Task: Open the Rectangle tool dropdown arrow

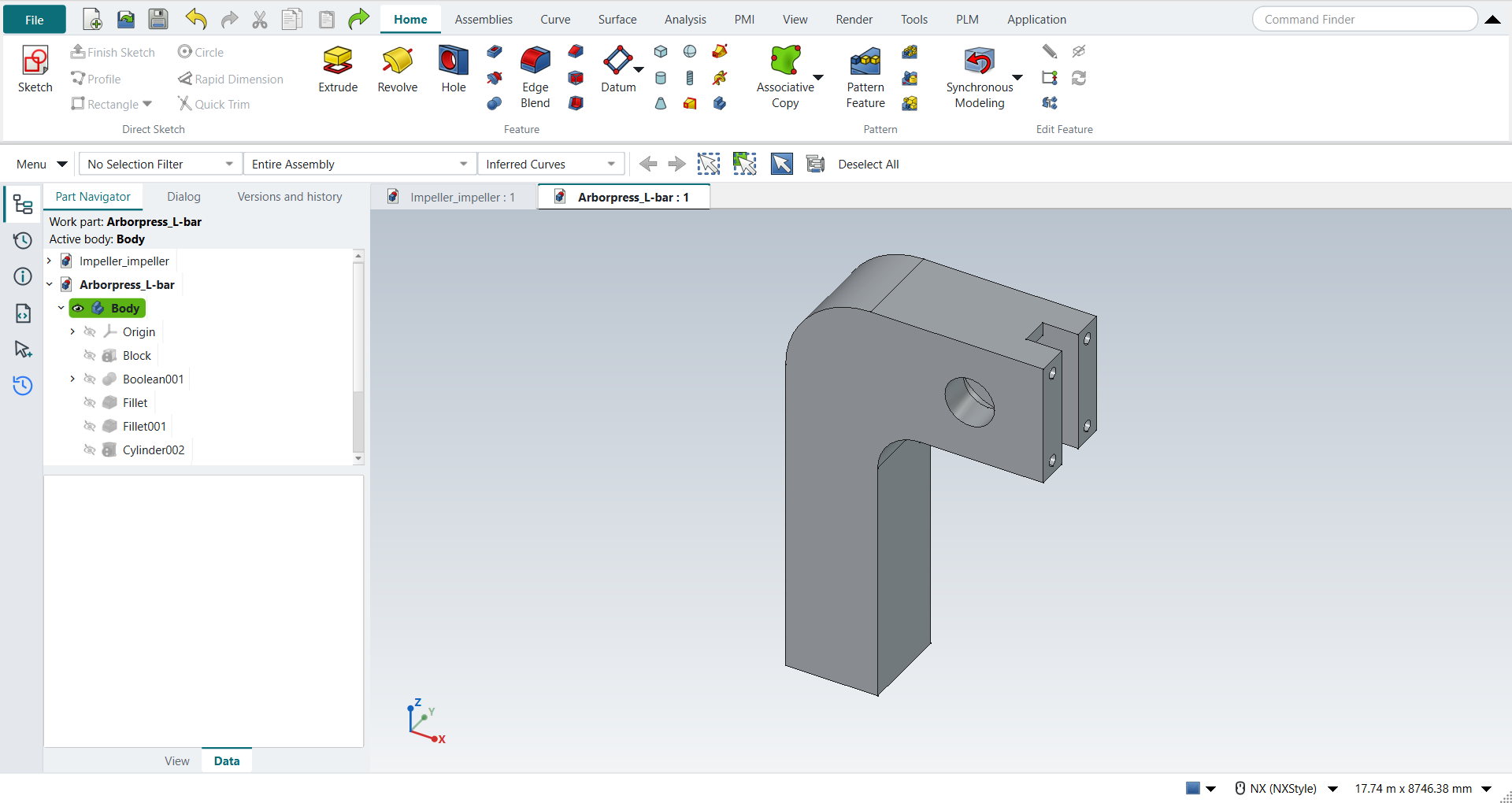Action: [147, 104]
